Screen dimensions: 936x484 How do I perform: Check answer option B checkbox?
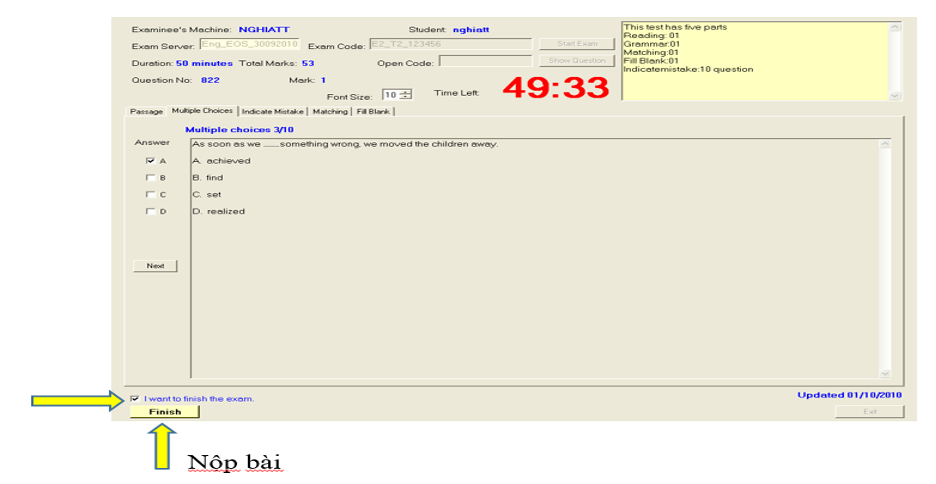[x=150, y=178]
